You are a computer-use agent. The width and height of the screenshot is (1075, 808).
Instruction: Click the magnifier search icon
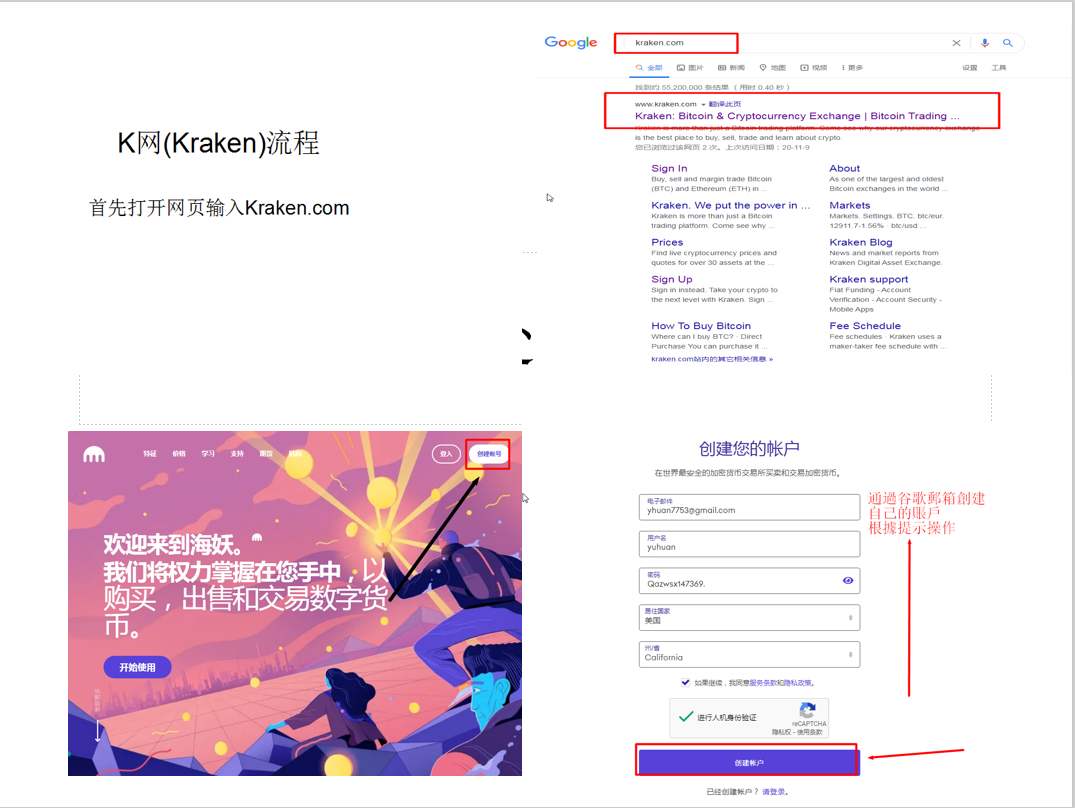(1009, 42)
